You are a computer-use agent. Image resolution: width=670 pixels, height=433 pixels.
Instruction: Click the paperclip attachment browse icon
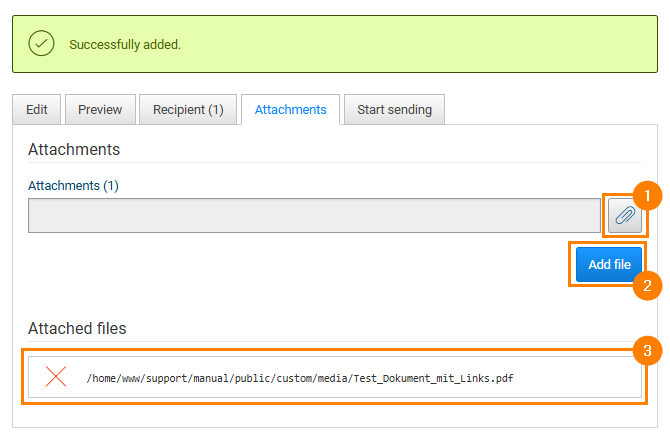point(624,215)
